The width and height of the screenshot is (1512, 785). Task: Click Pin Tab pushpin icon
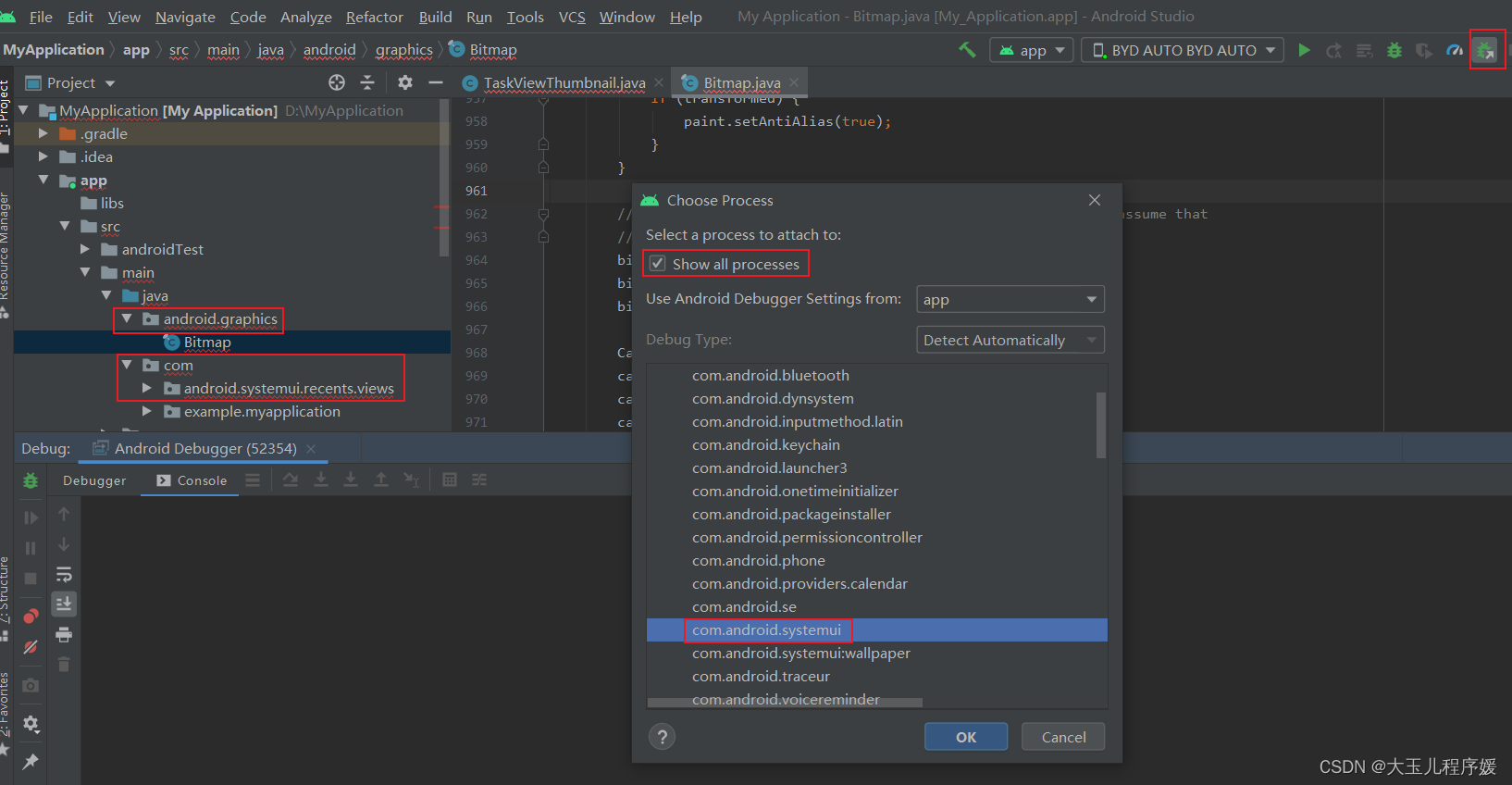31,761
